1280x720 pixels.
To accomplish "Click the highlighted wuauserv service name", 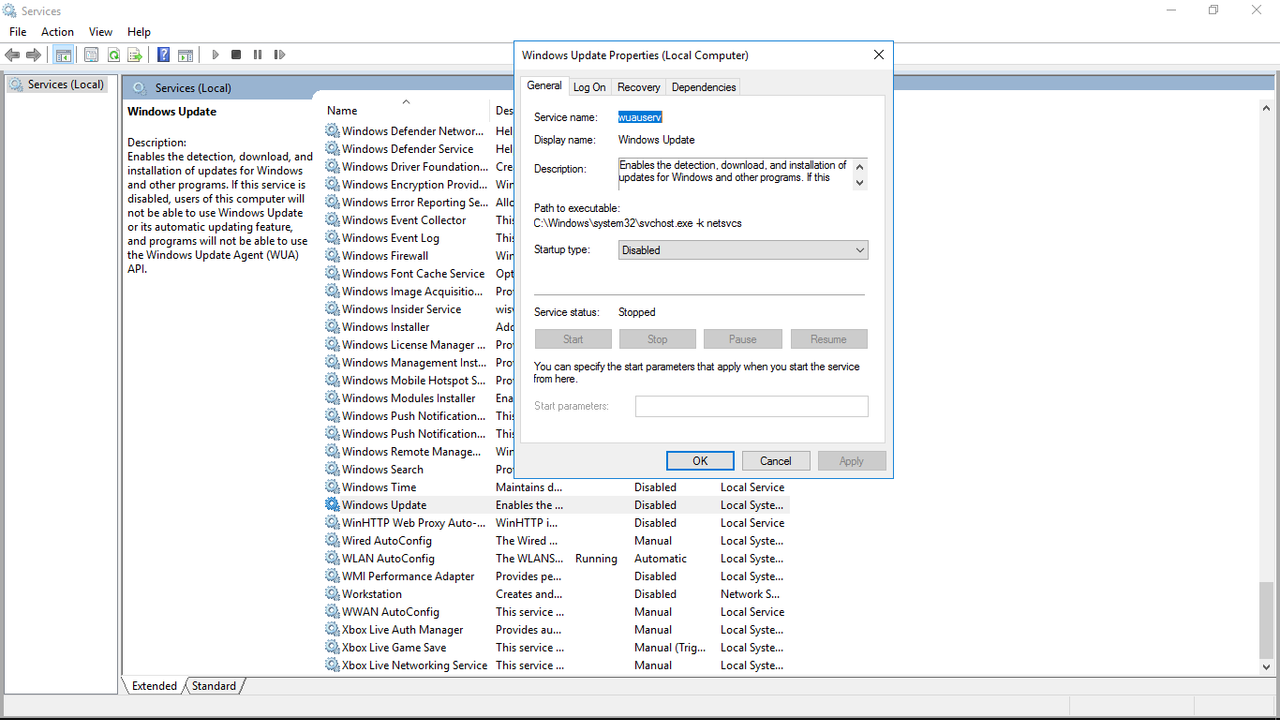I will (x=640, y=117).
